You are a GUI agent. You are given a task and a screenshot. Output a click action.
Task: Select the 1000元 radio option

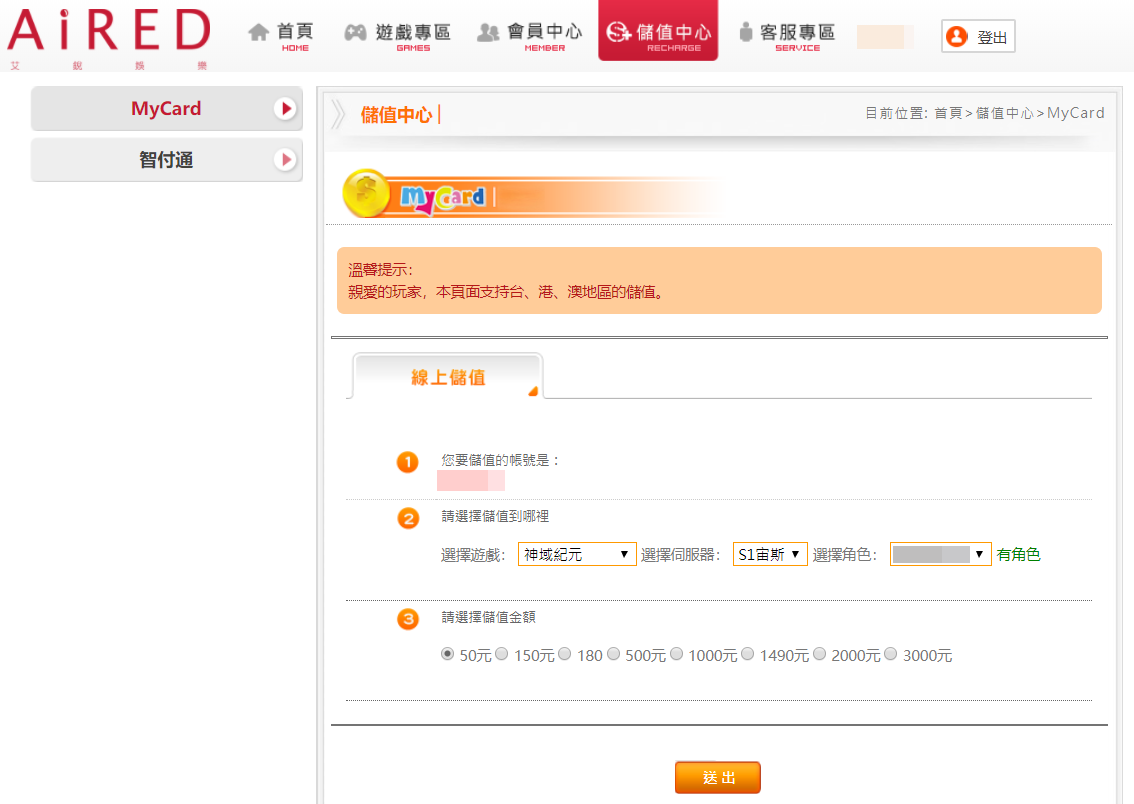pyautogui.click(x=676, y=654)
